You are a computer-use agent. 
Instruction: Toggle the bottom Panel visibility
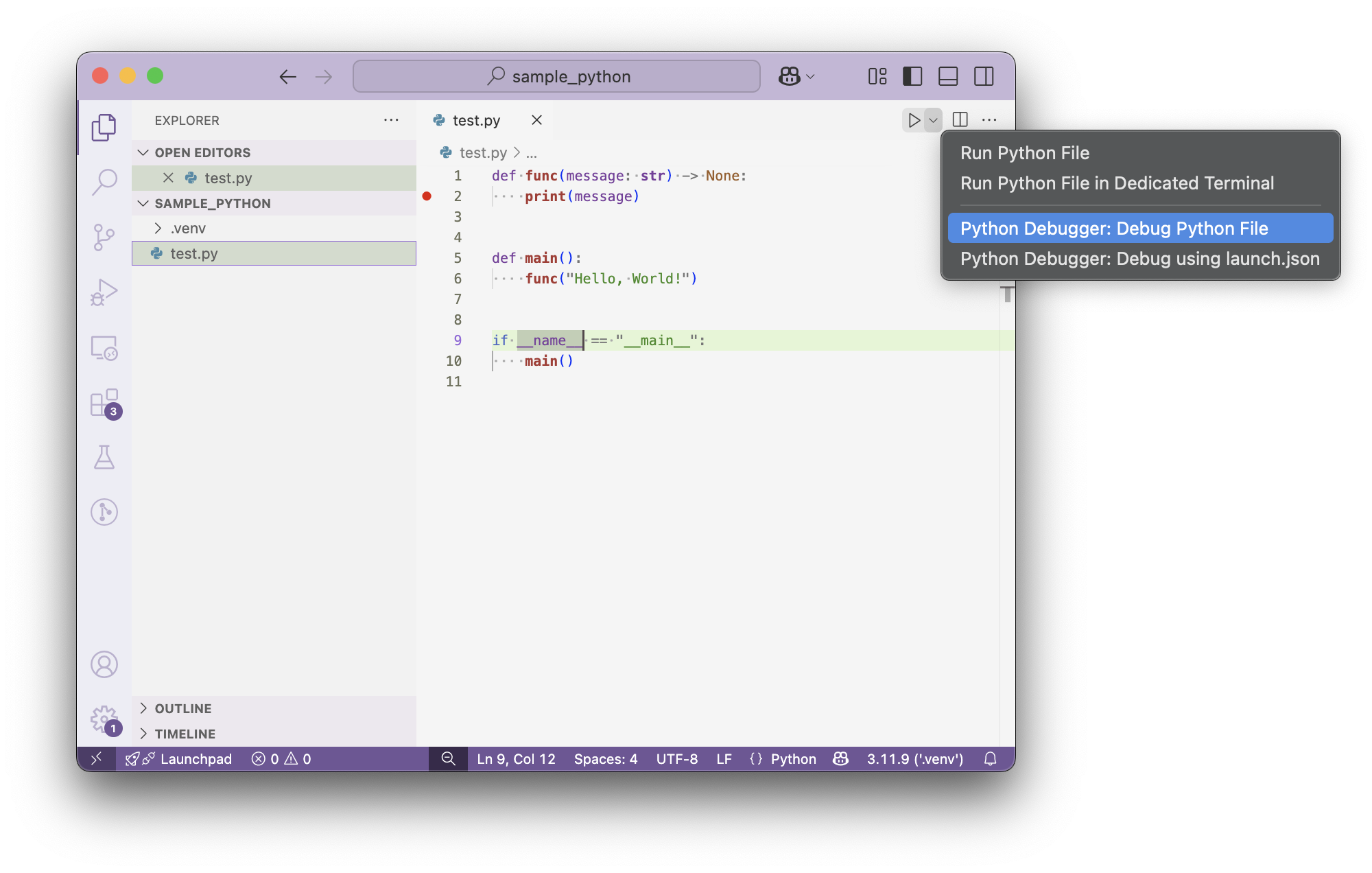948,76
